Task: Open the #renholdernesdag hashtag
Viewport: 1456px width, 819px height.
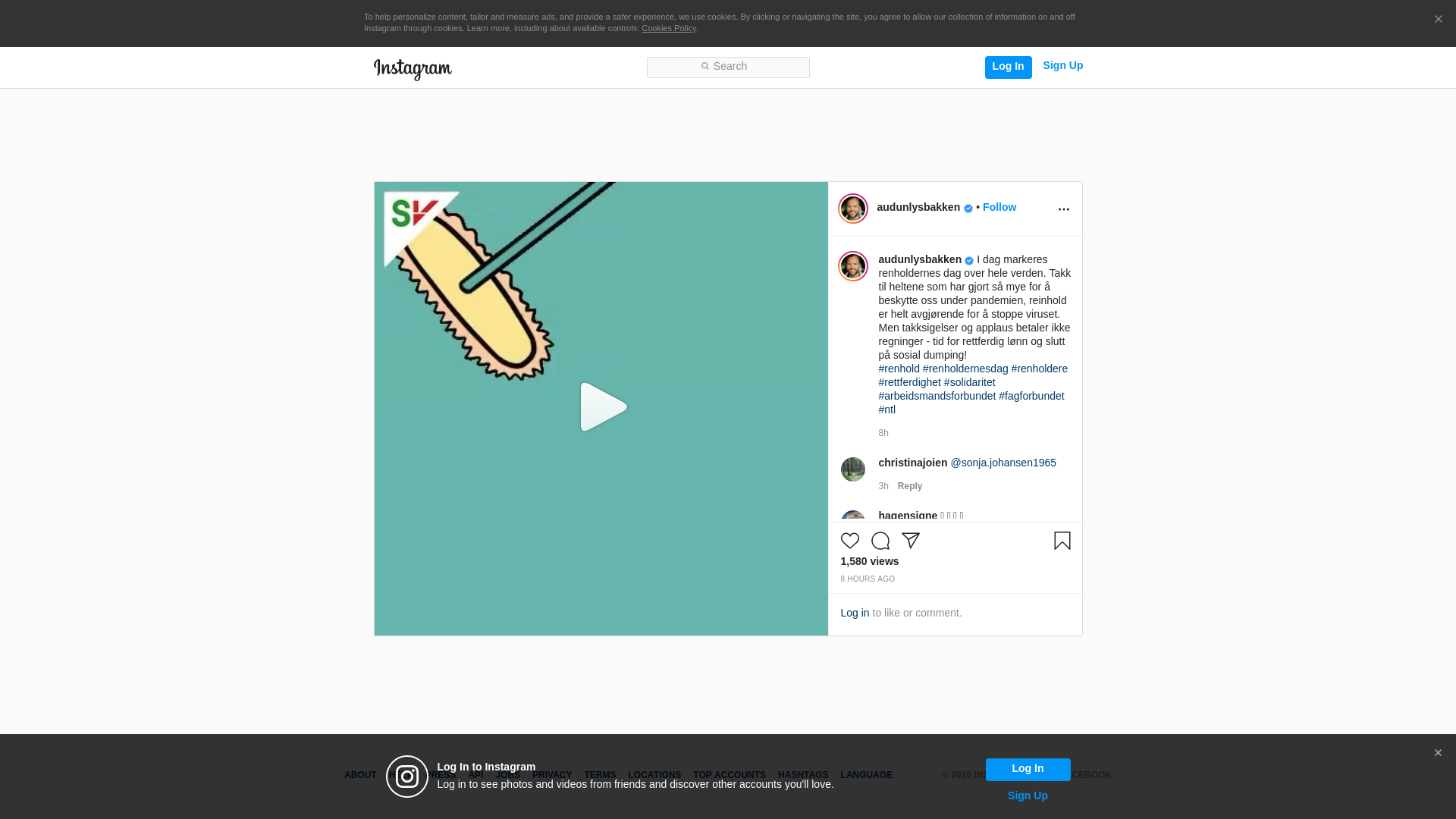Action: pyautogui.click(x=965, y=369)
